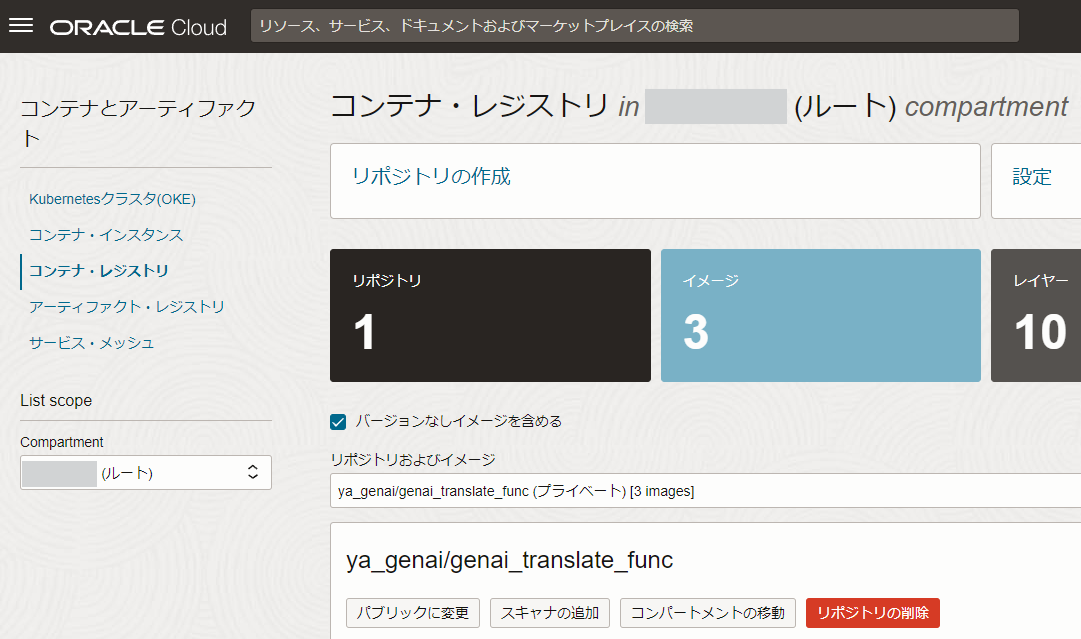
Task: Click スキャナの追加 button
Action: tap(549, 613)
